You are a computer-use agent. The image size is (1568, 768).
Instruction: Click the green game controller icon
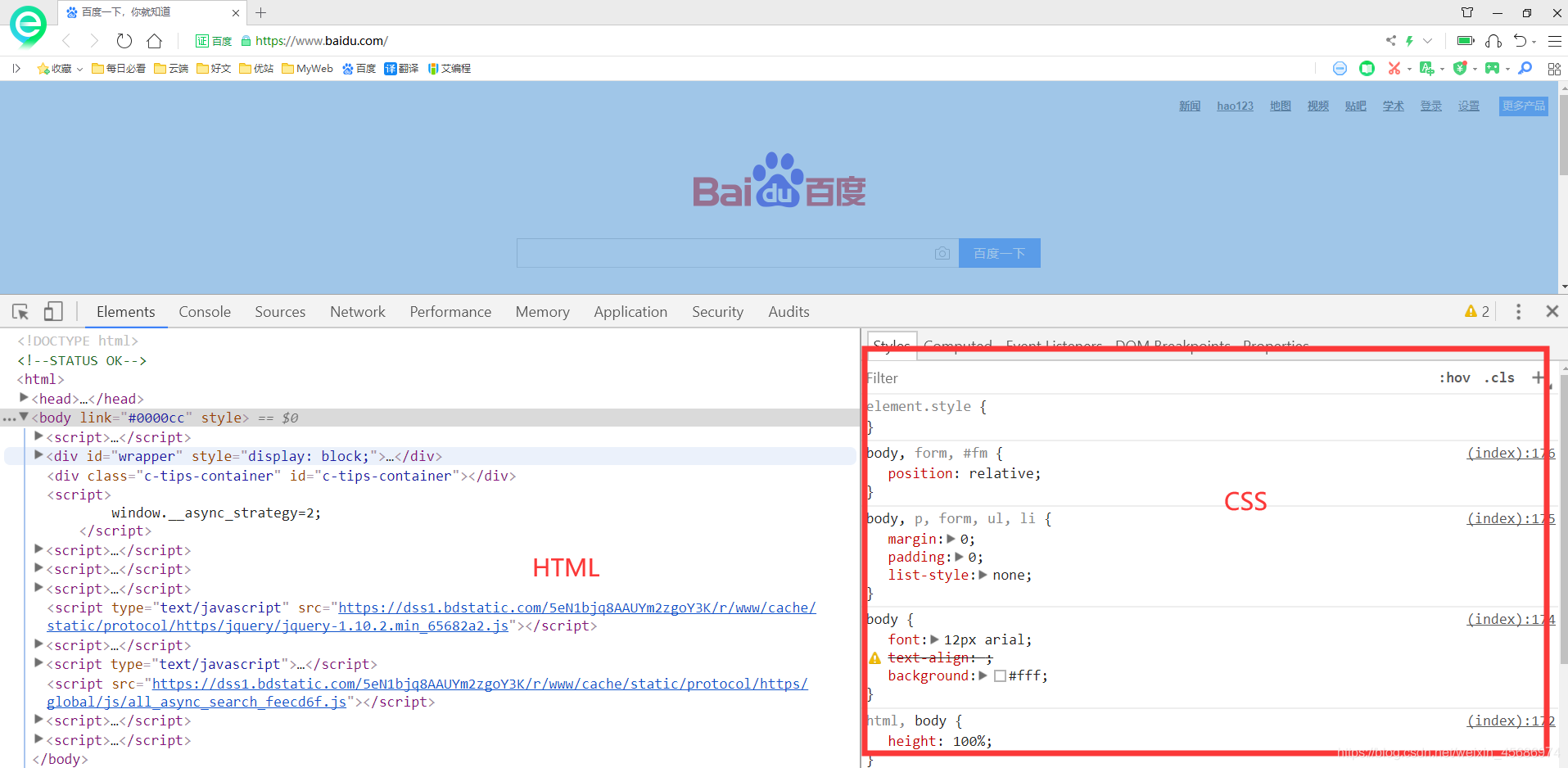tap(1492, 68)
